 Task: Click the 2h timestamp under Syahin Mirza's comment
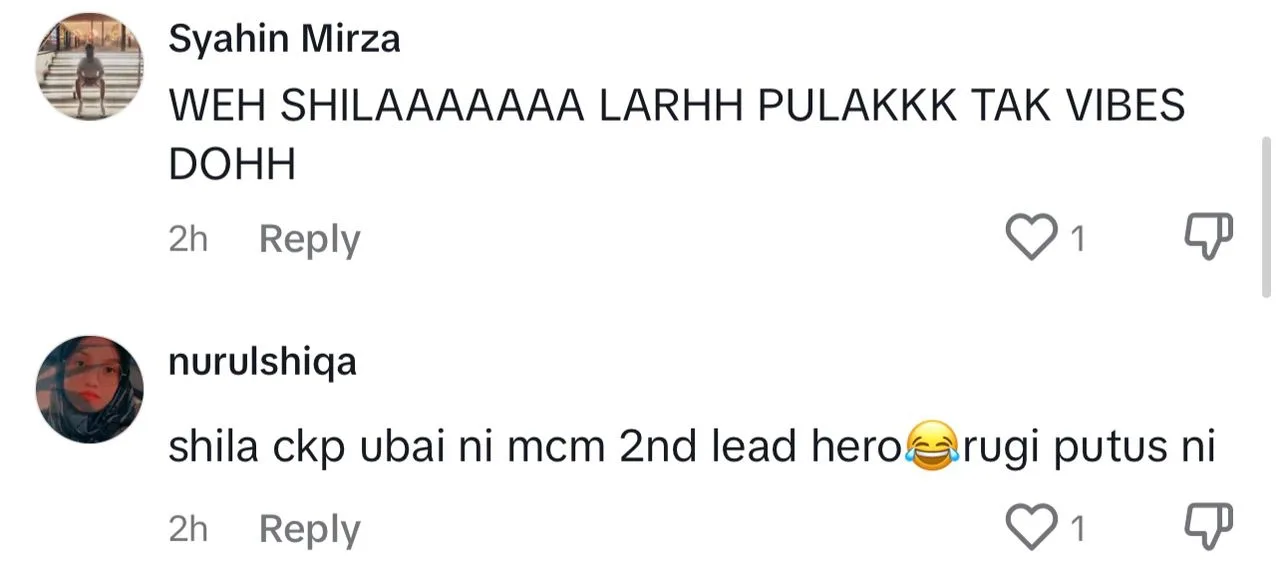tap(188, 239)
